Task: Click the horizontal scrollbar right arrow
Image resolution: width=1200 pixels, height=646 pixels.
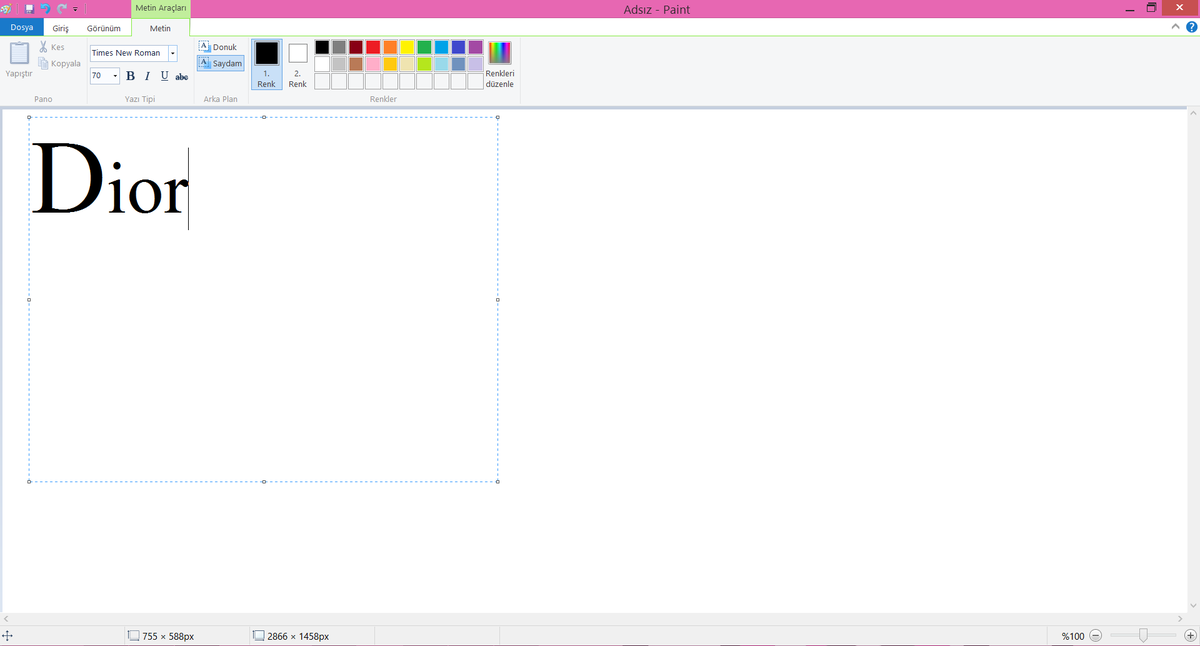Action: [1180, 619]
